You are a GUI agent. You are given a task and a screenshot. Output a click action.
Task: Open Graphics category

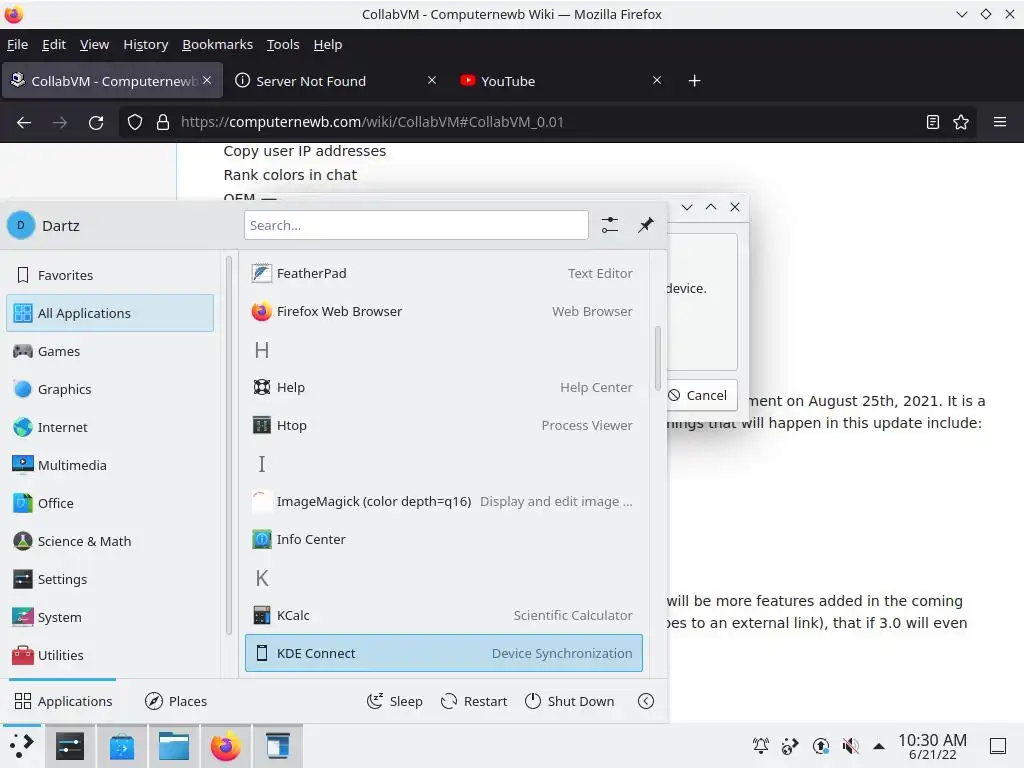110,389
